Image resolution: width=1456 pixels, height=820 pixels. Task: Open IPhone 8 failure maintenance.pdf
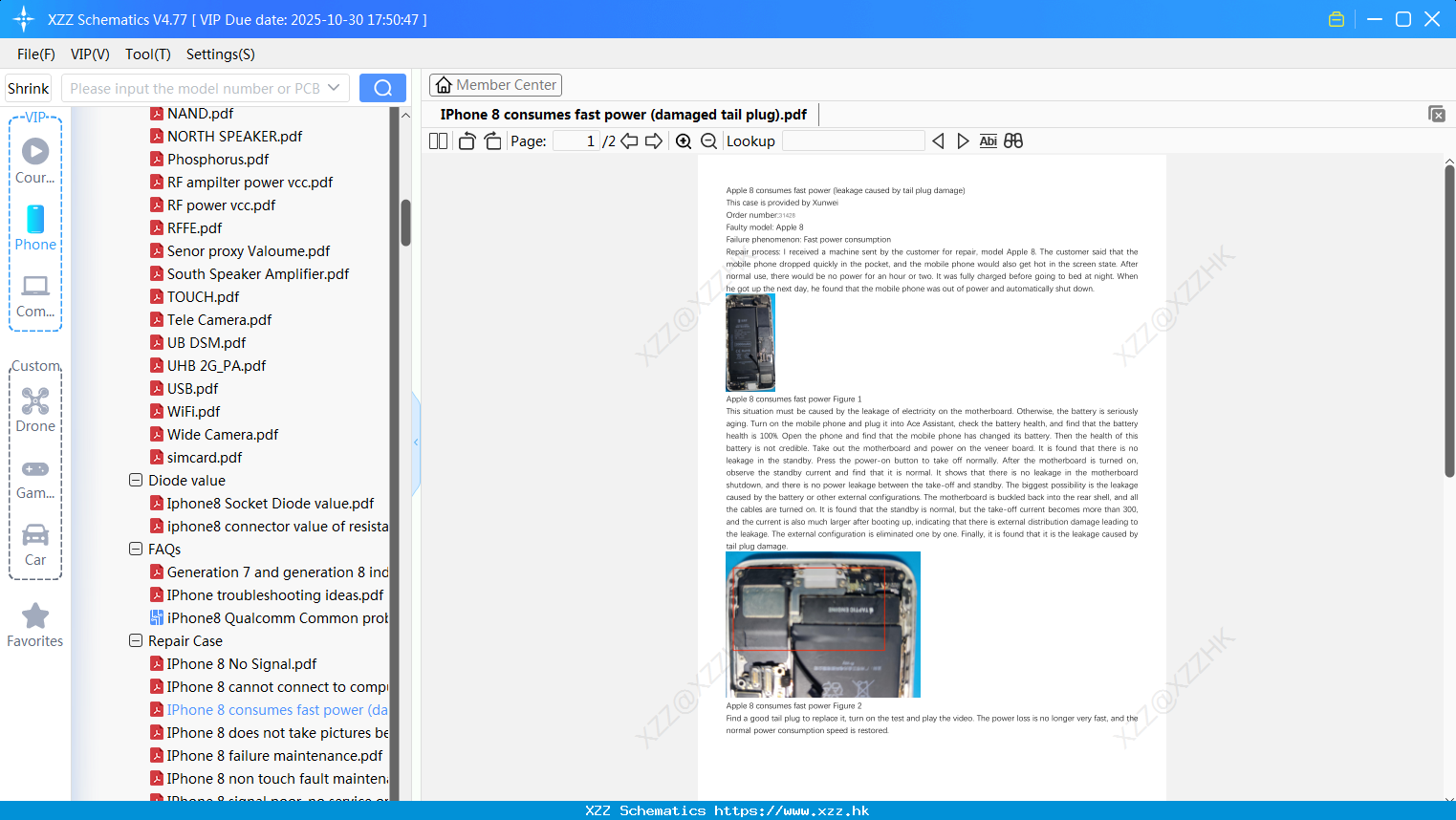[266, 756]
